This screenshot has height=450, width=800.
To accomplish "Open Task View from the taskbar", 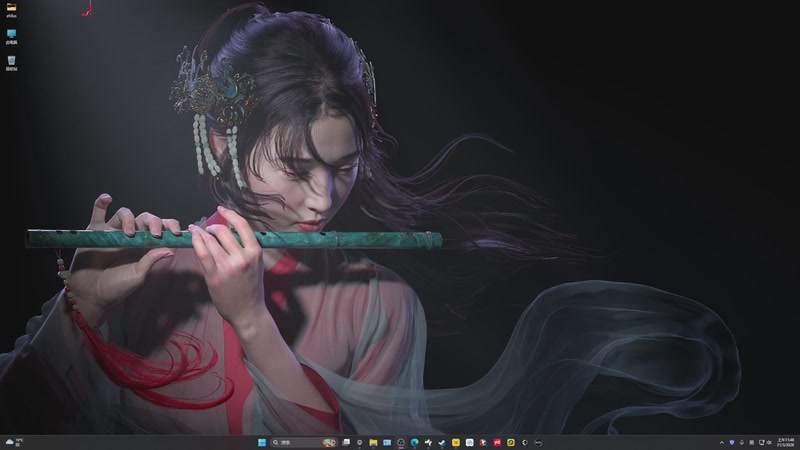I will (346, 442).
